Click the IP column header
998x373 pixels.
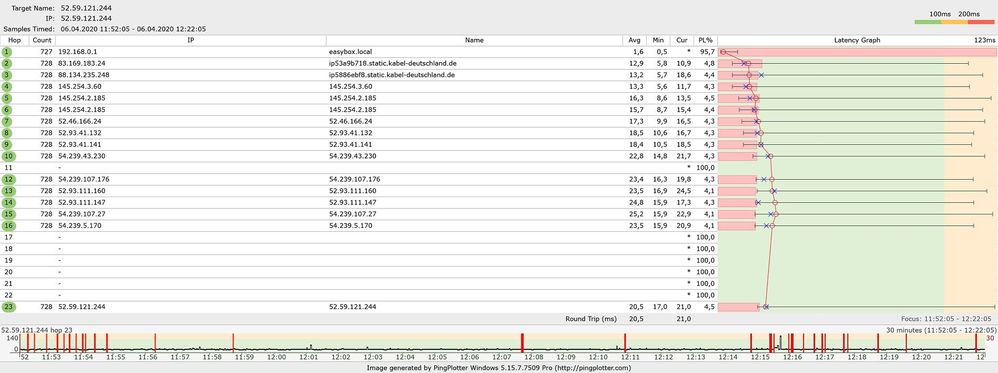coord(191,40)
